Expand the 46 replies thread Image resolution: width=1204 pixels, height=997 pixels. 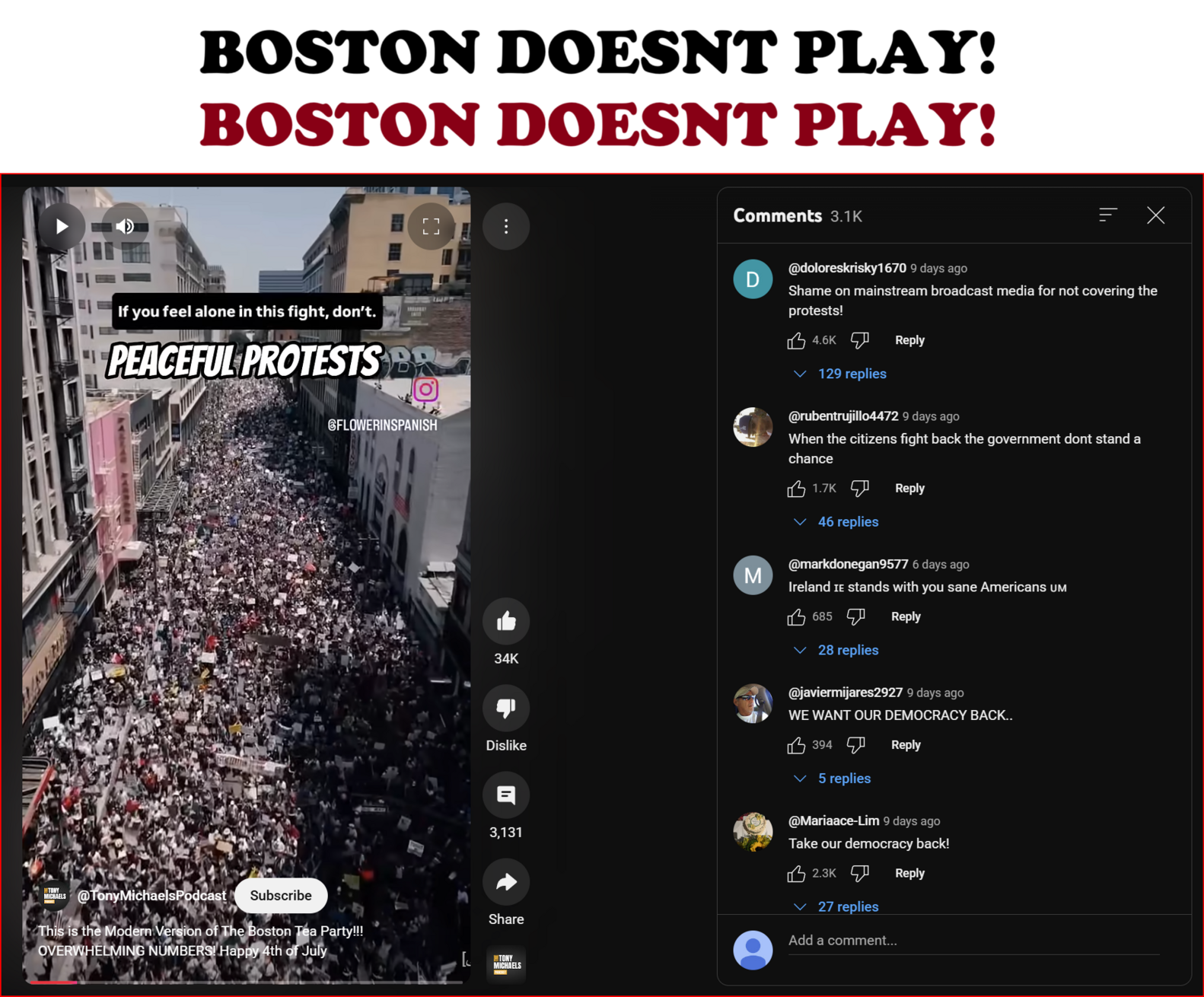click(x=836, y=522)
